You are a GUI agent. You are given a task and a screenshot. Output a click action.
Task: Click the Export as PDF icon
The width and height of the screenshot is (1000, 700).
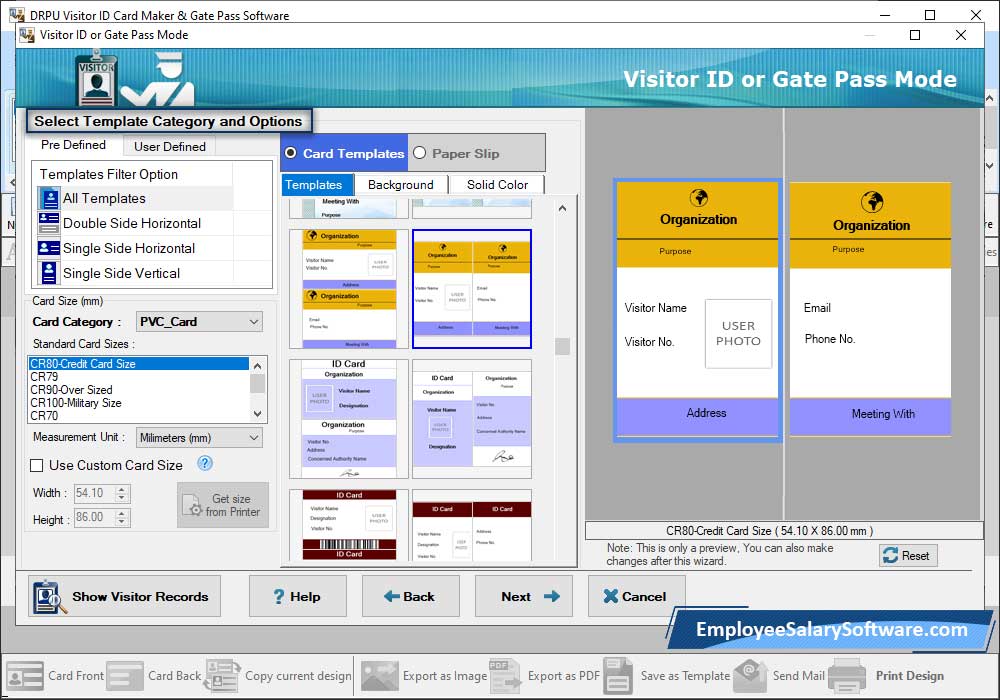coord(504,676)
